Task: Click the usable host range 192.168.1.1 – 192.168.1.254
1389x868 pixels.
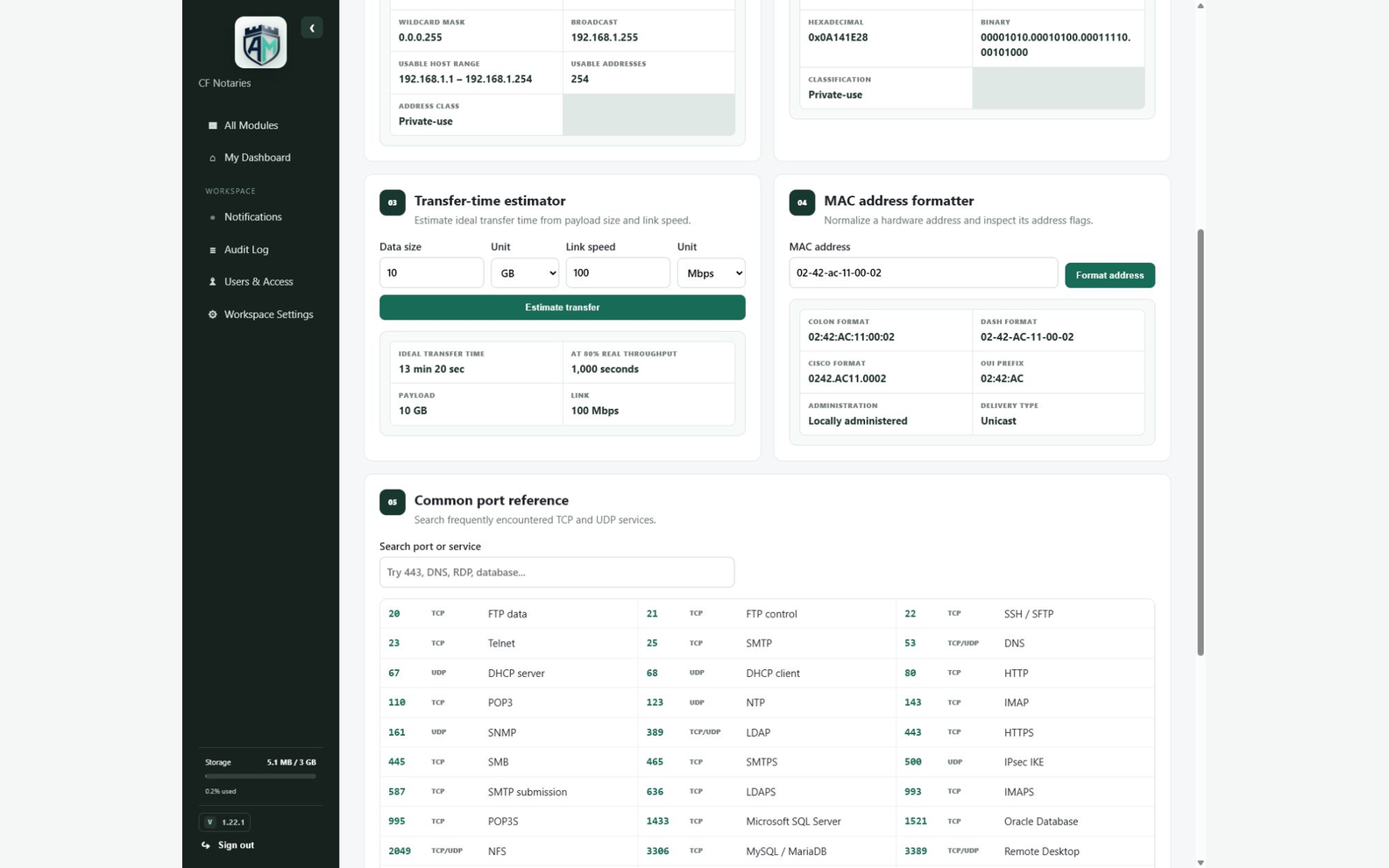Action: tap(465, 79)
